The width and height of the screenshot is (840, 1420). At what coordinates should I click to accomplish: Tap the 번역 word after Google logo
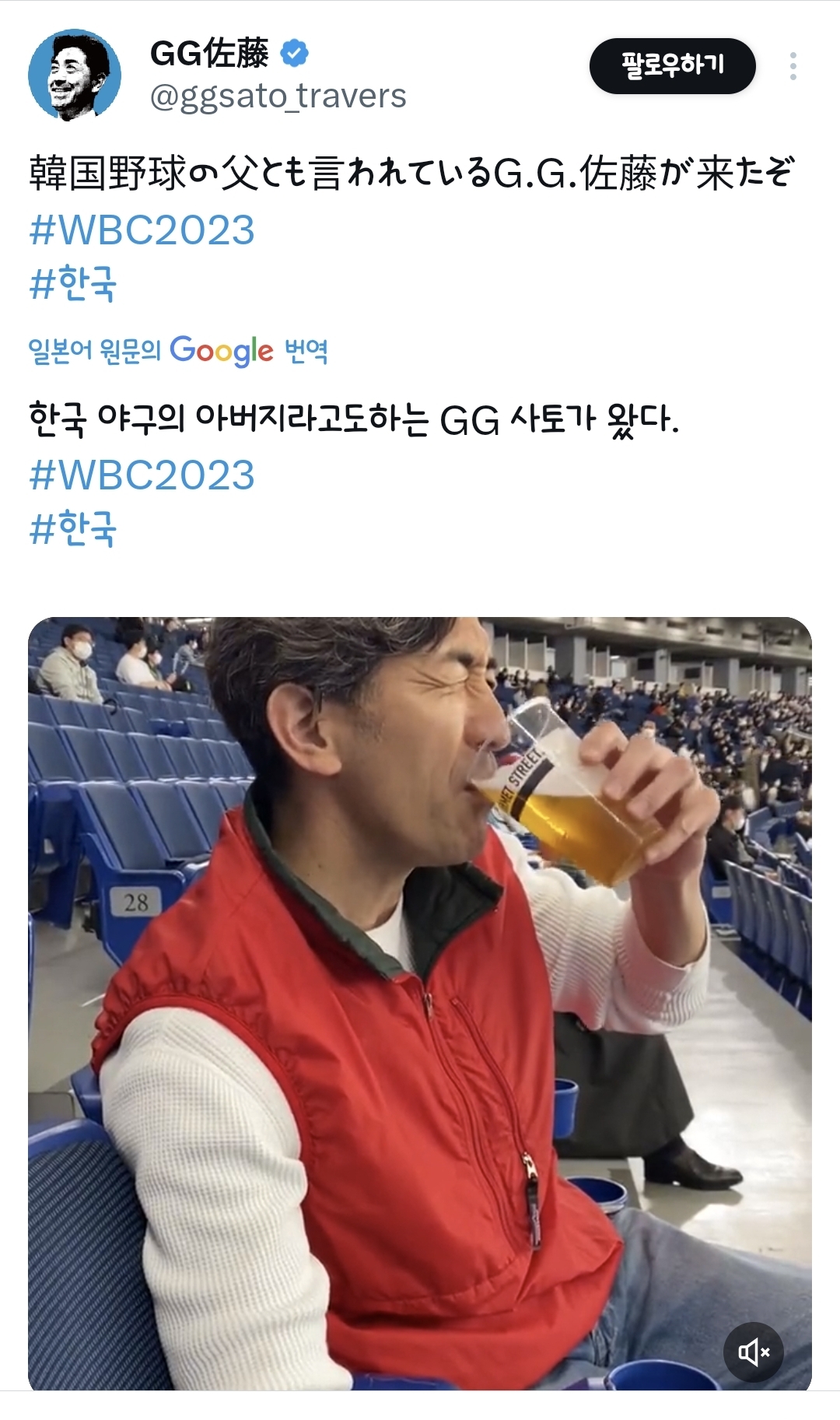click(306, 351)
